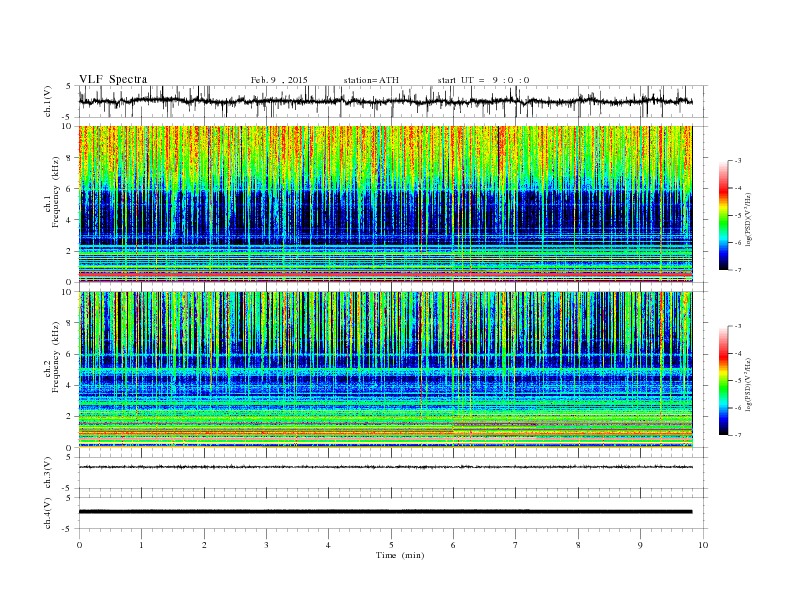
Task: Click the "-5" label on ch.2 color bar
Action: point(738,381)
